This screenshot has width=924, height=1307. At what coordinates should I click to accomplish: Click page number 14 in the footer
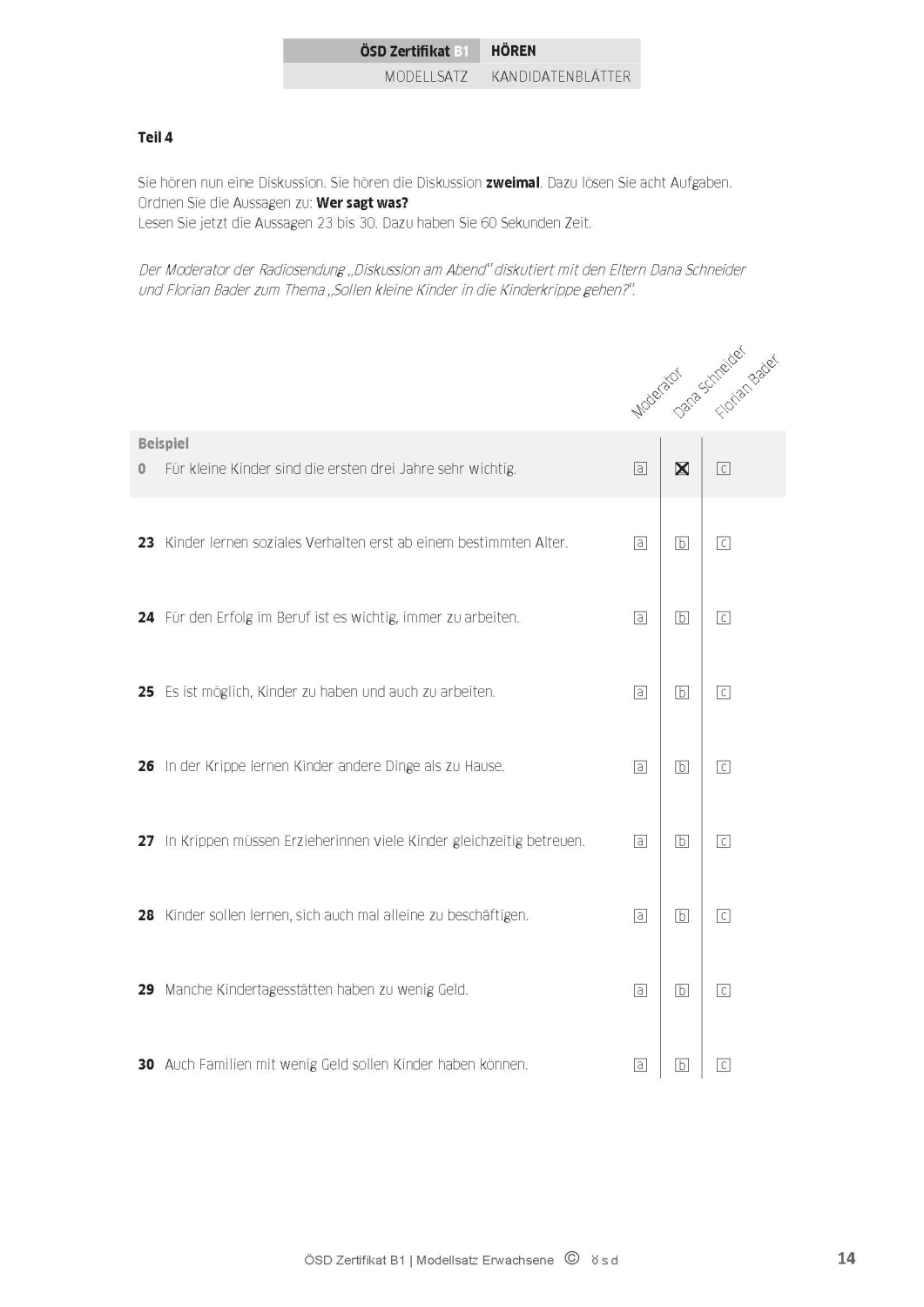point(846,1258)
